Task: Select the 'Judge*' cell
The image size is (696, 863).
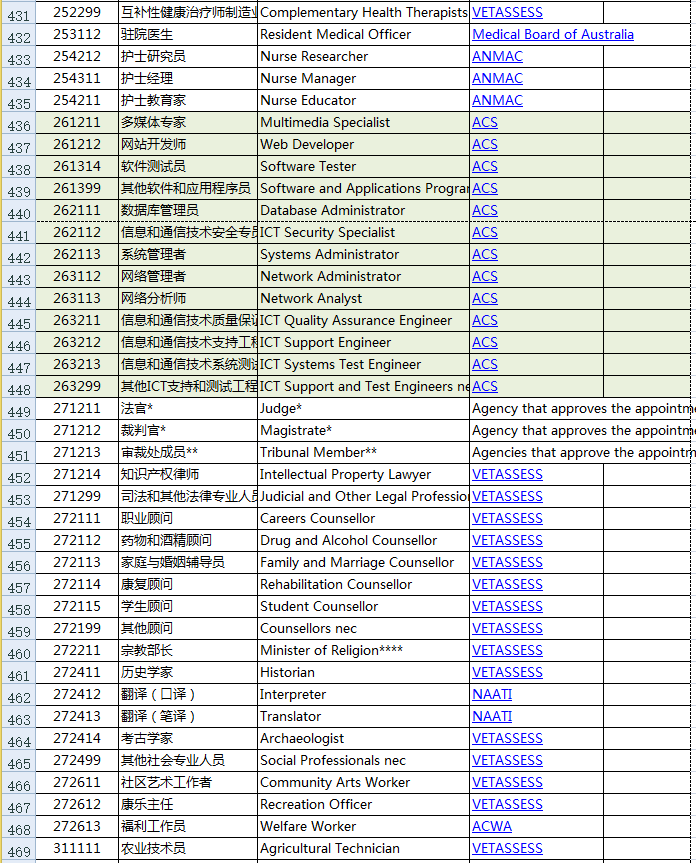Action: 363,409
